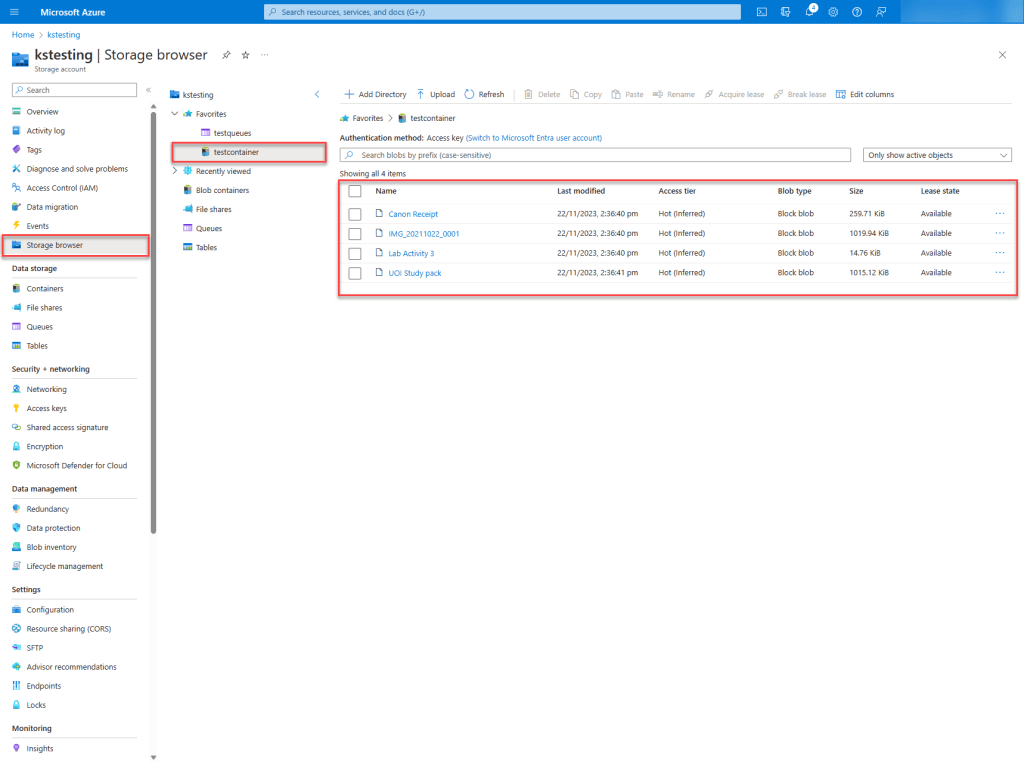Open Access keys in the left menu
This screenshot has height=762, width=1024.
coord(46,408)
